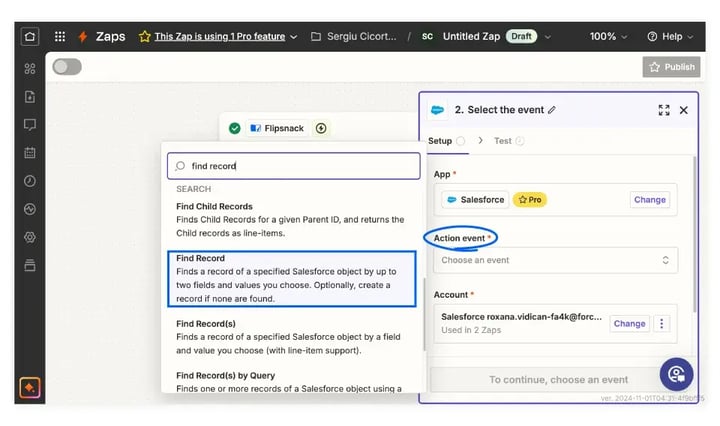Viewport: 720px width, 426px height.
Task: Open the sidebar Zaps grid icon
Action: point(30,68)
